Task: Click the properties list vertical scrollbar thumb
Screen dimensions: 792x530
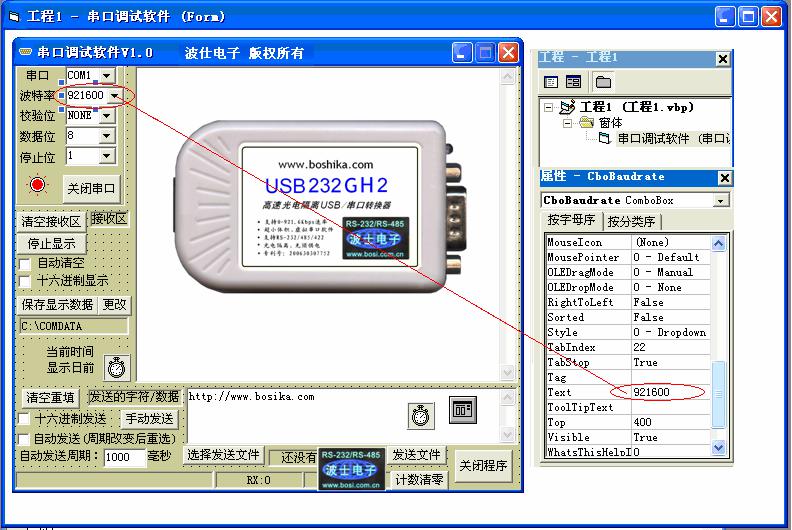Action: point(717,393)
